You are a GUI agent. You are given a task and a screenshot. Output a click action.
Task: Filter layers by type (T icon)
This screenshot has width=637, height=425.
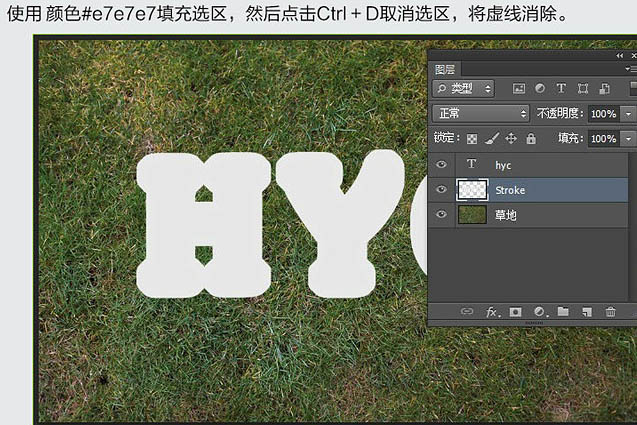[561, 88]
